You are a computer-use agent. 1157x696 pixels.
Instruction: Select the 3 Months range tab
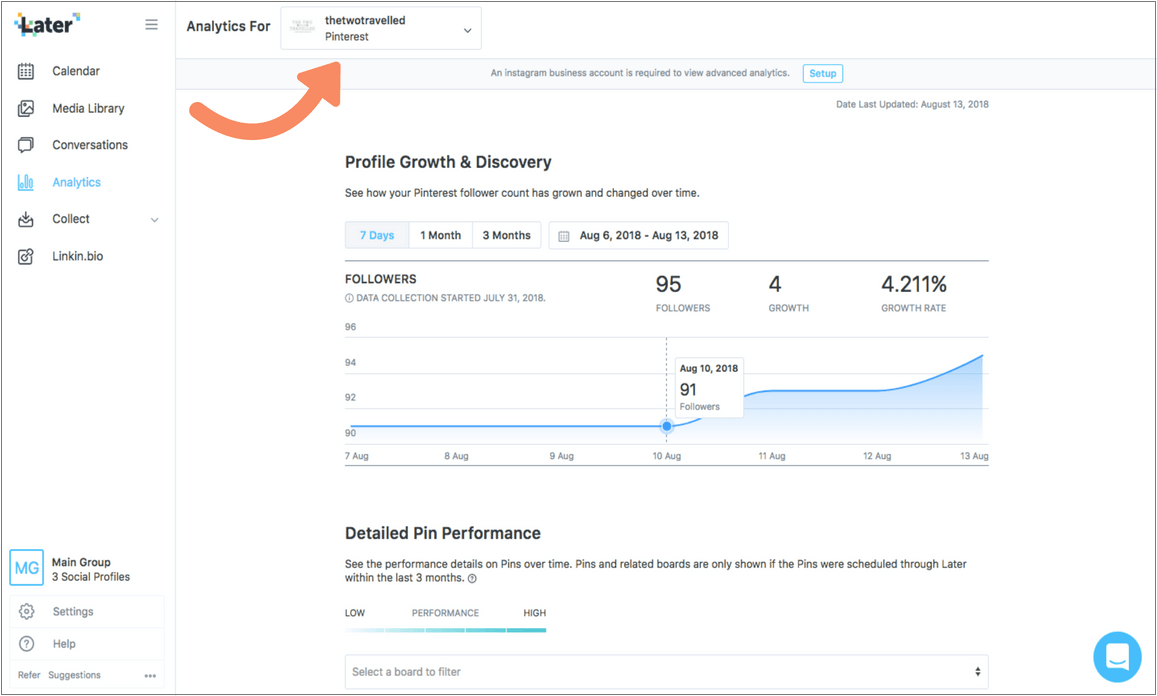[506, 235]
